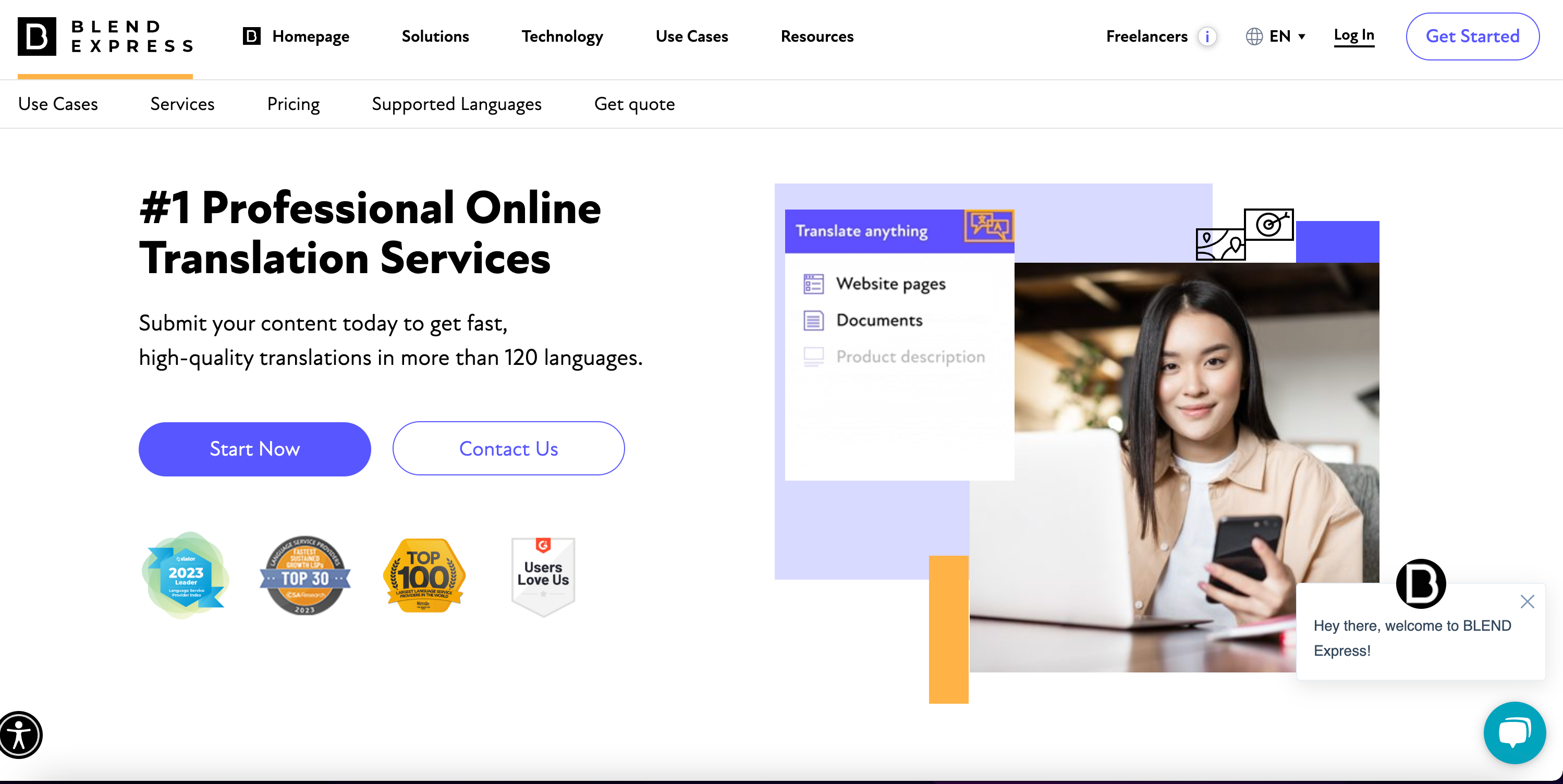Click the globe language icon
The width and height of the screenshot is (1563, 784).
(x=1253, y=36)
